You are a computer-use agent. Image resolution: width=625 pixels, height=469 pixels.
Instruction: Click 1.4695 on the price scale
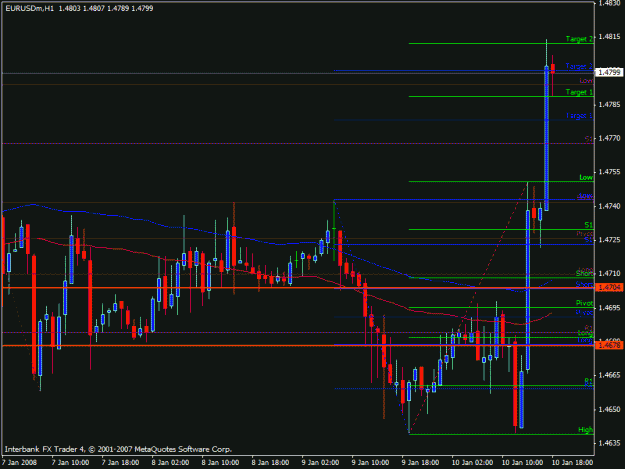point(609,308)
